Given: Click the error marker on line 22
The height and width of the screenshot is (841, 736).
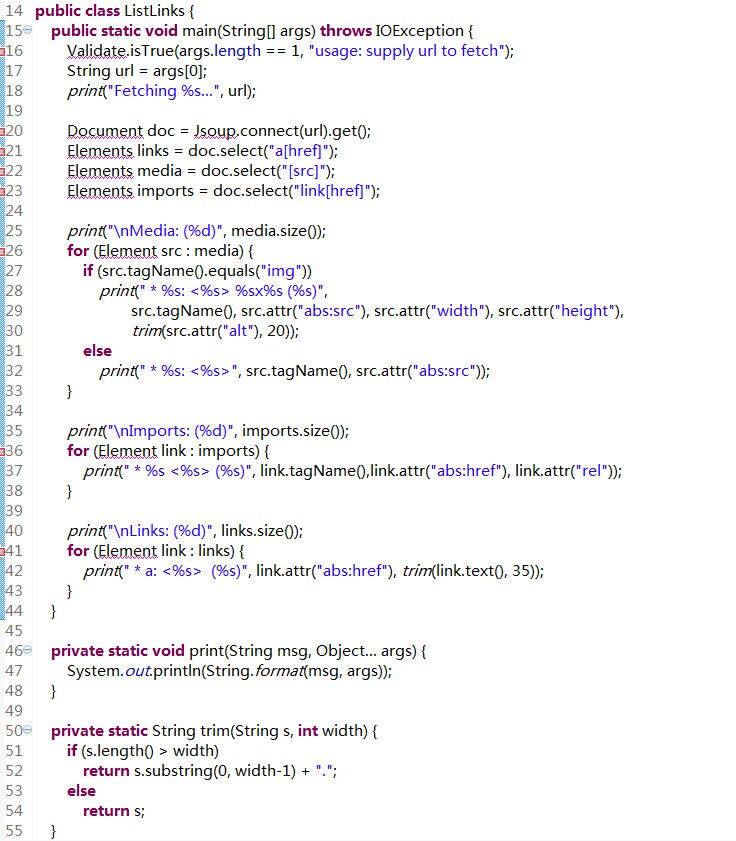Looking at the screenshot, I should tap(2, 172).
